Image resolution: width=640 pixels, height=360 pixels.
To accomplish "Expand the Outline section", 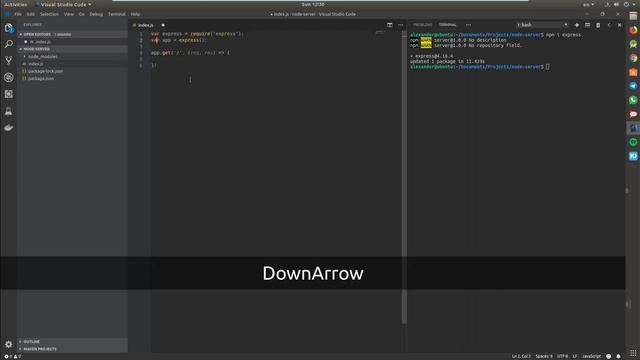I will click(x=72, y=342).
